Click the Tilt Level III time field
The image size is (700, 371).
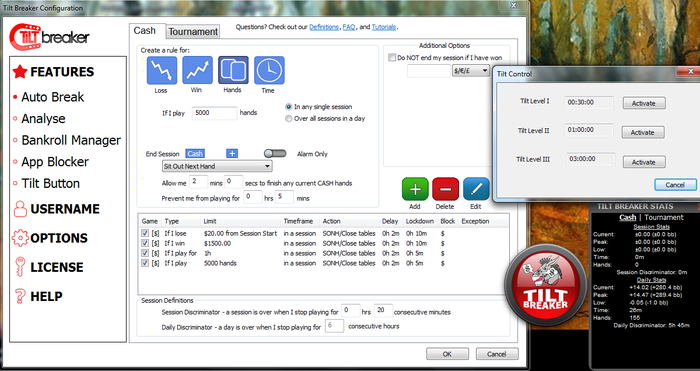tap(591, 159)
